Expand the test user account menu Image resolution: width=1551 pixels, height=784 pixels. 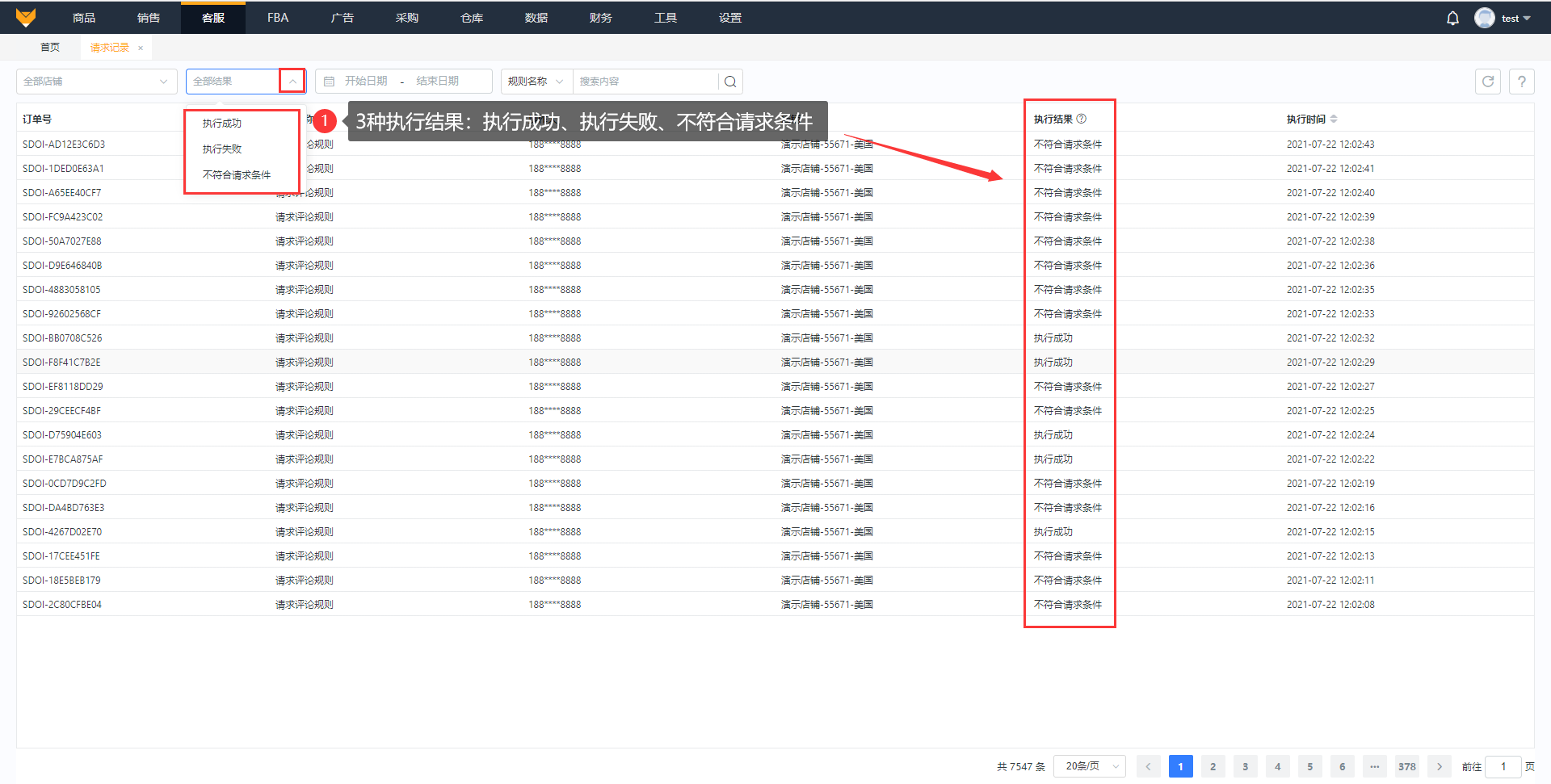click(x=1516, y=18)
